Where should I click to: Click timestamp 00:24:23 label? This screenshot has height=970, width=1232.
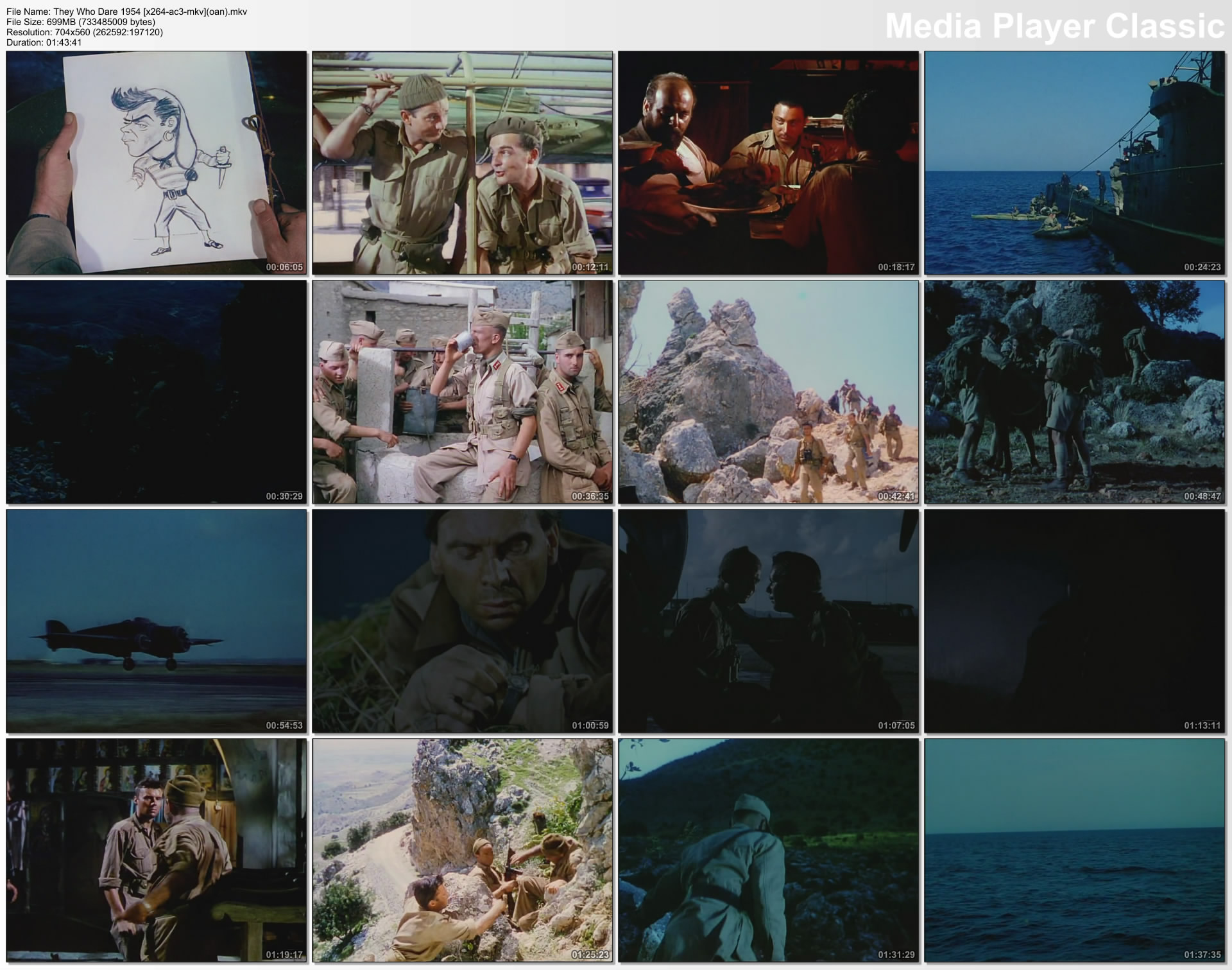pos(1202,267)
